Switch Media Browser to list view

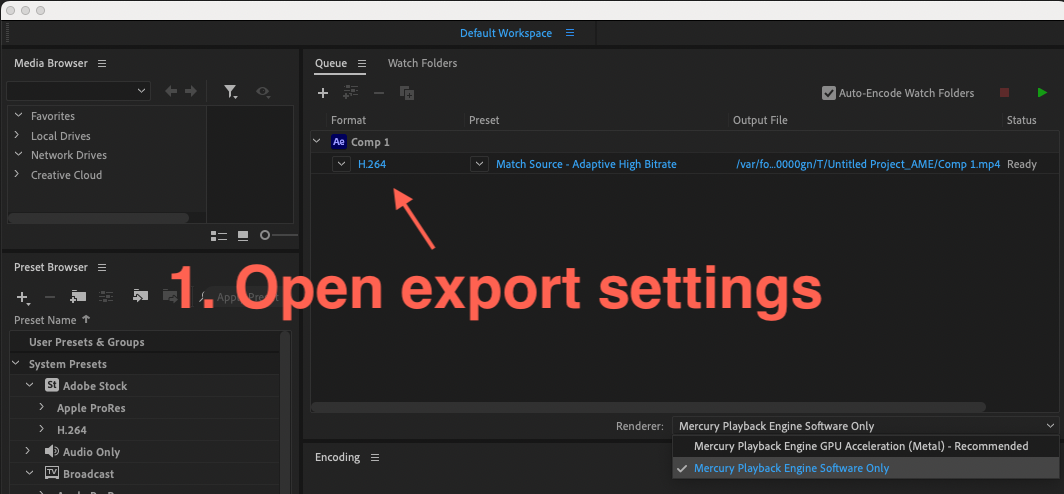coord(218,235)
